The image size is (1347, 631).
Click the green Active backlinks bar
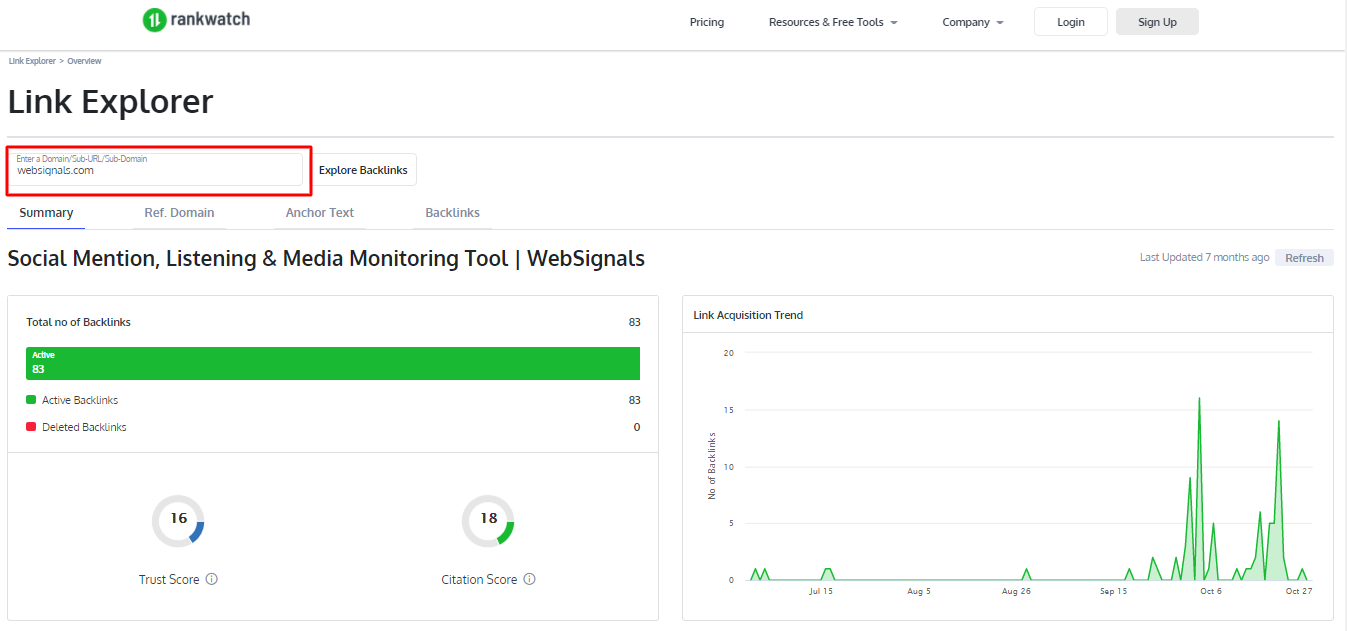pos(333,363)
